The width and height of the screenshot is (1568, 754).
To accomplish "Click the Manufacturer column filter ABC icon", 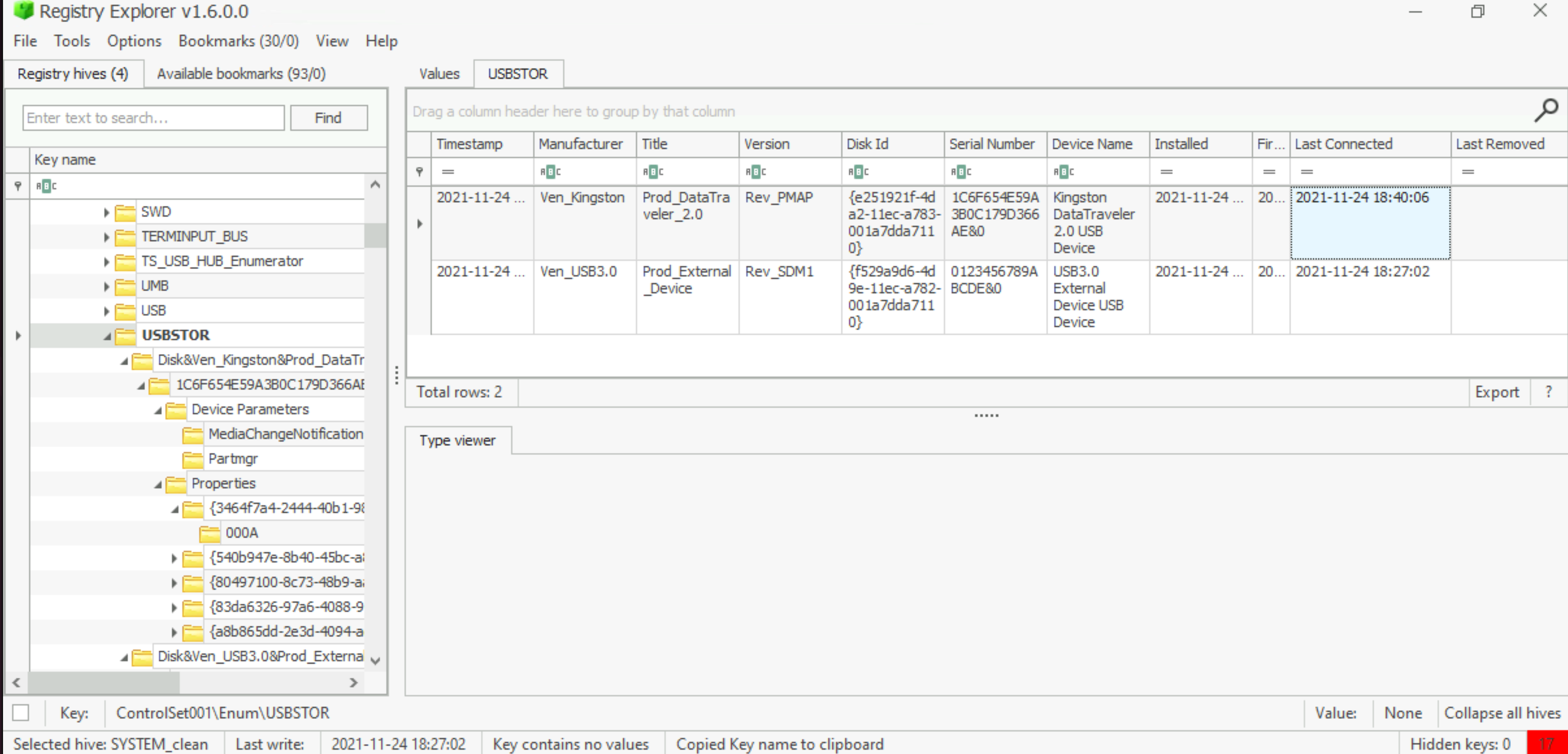I will (x=550, y=172).
